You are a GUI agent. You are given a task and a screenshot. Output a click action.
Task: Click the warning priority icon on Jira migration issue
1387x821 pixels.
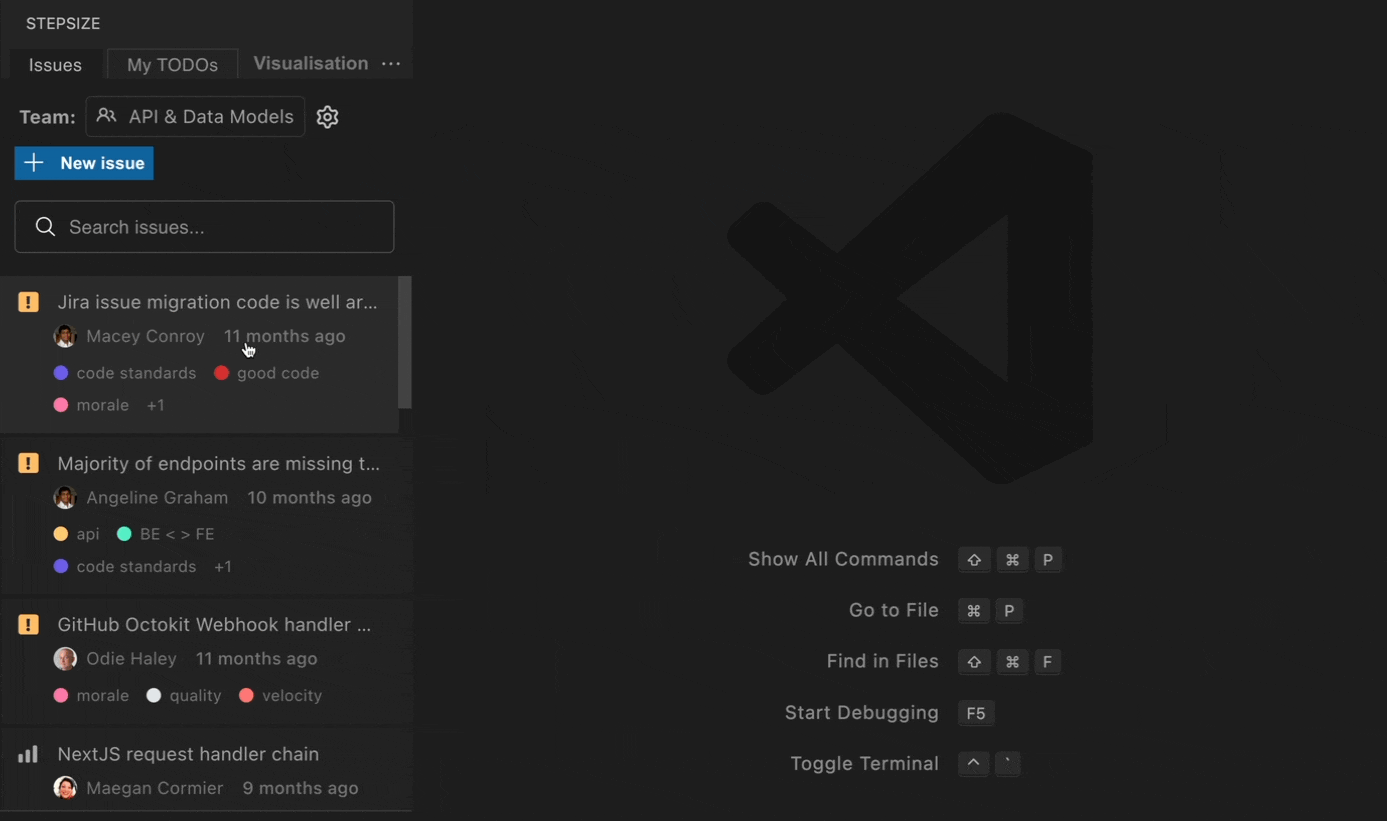27,301
